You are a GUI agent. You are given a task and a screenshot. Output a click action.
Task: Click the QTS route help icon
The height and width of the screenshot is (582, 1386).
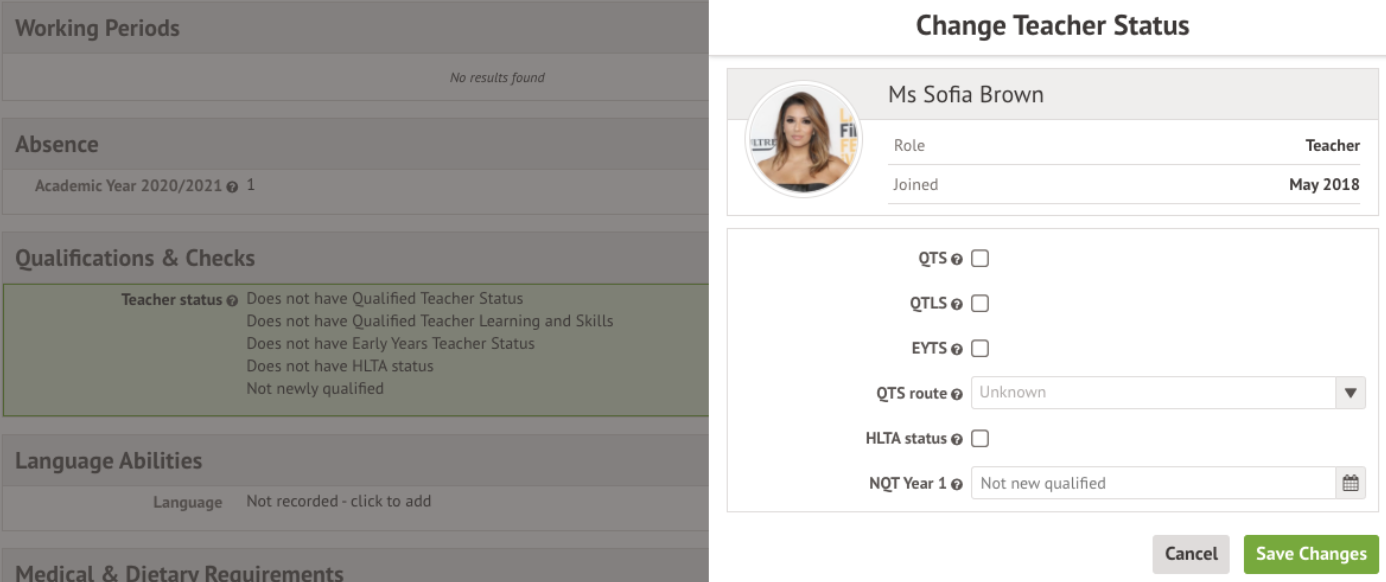pos(957,394)
